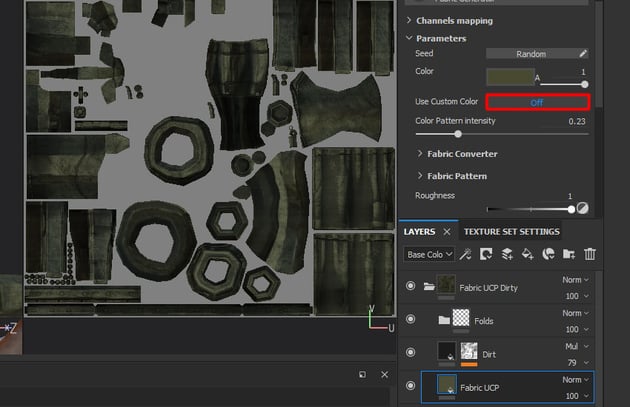This screenshot has width=630, height=407.
Task: Hide the Dirt layer
Action: coord(410,352)
